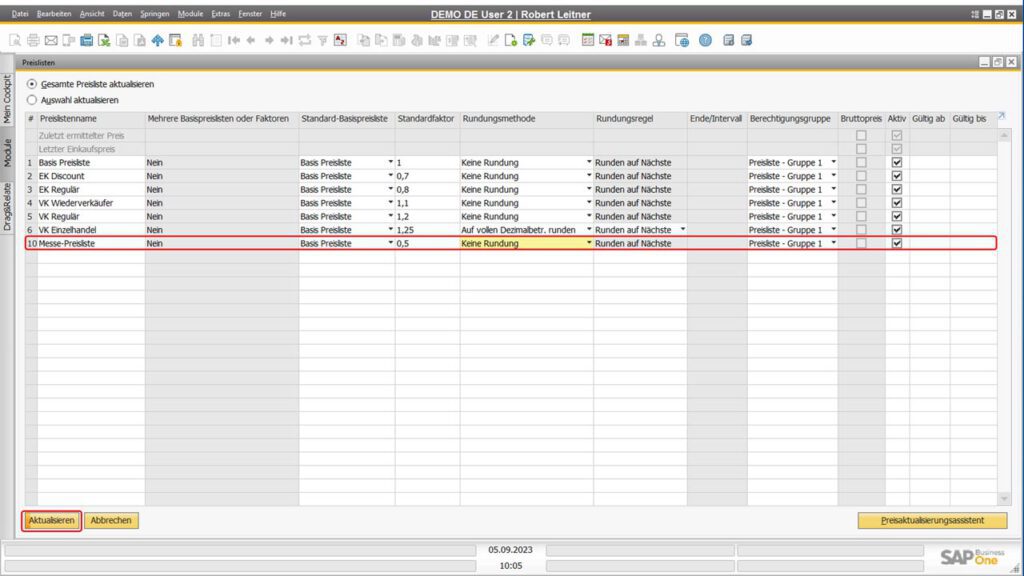Viewport: 1024px width, 576px height.
Task: Open Berechtigungsgruppe dropdown for Messe-Preisliste
Action: click(x=833, y=243)
